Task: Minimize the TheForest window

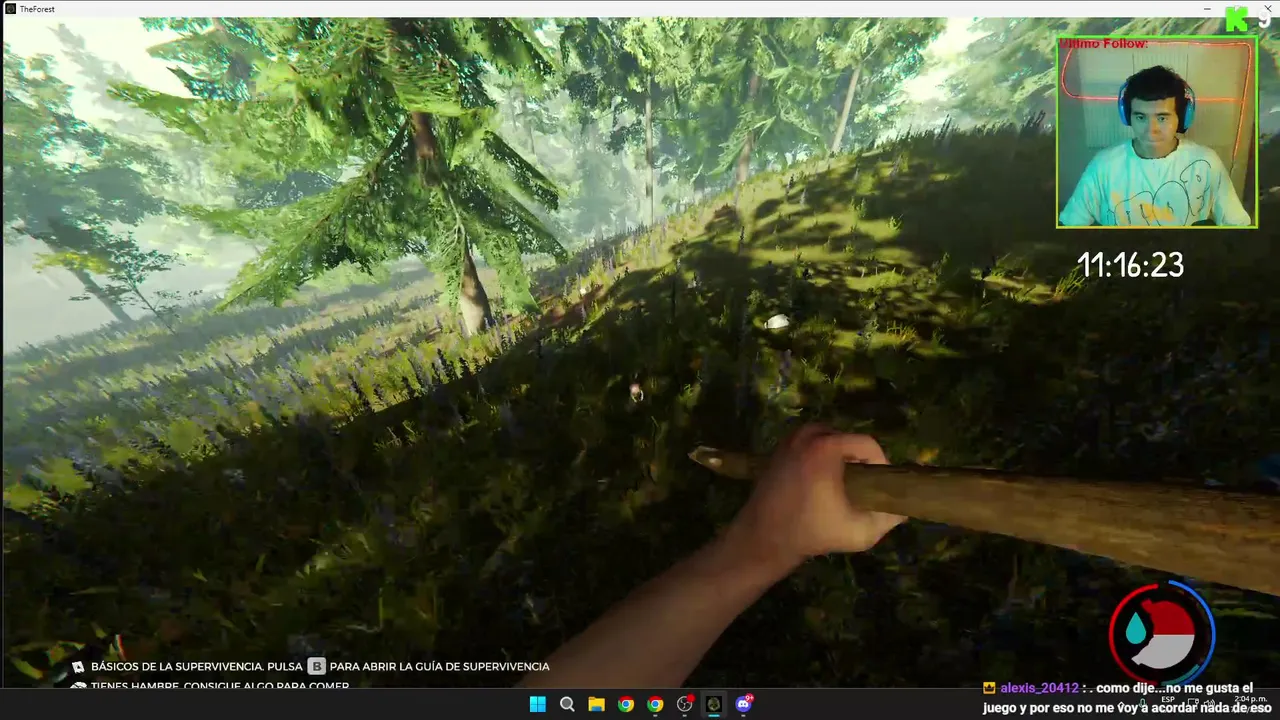Action: [x=1206, y=8]
